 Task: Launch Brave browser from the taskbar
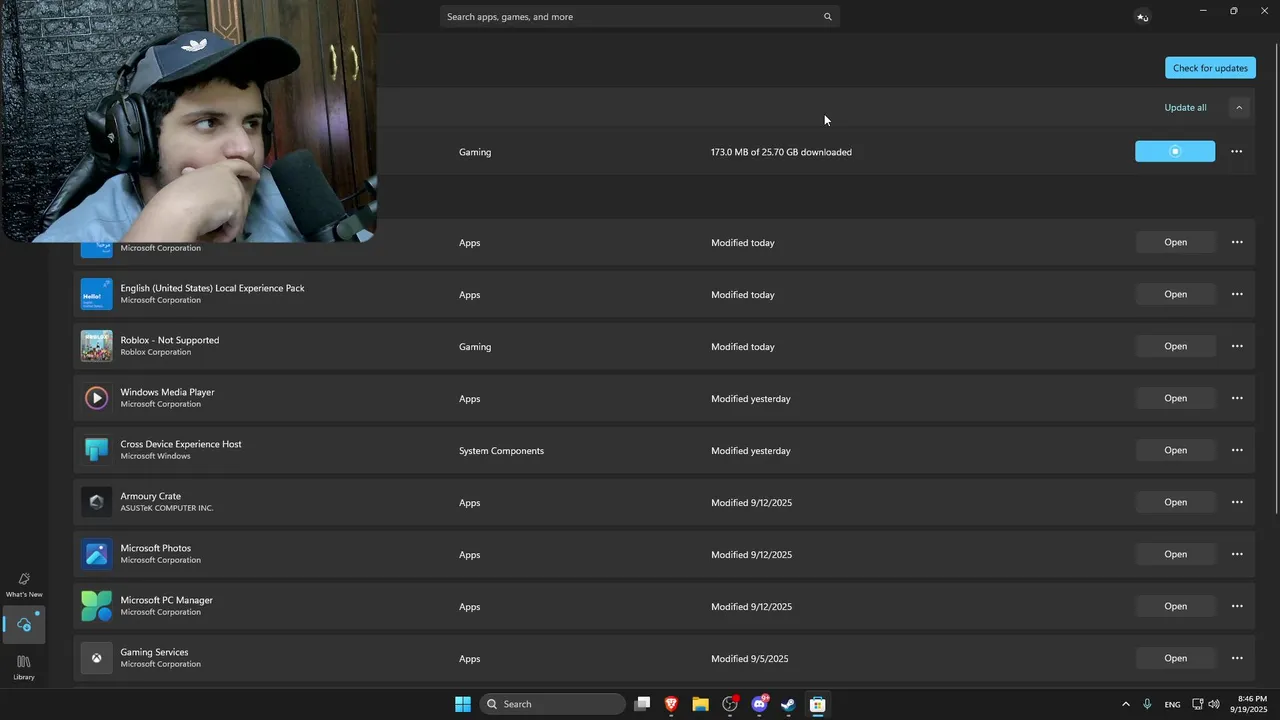click(671, 704)
